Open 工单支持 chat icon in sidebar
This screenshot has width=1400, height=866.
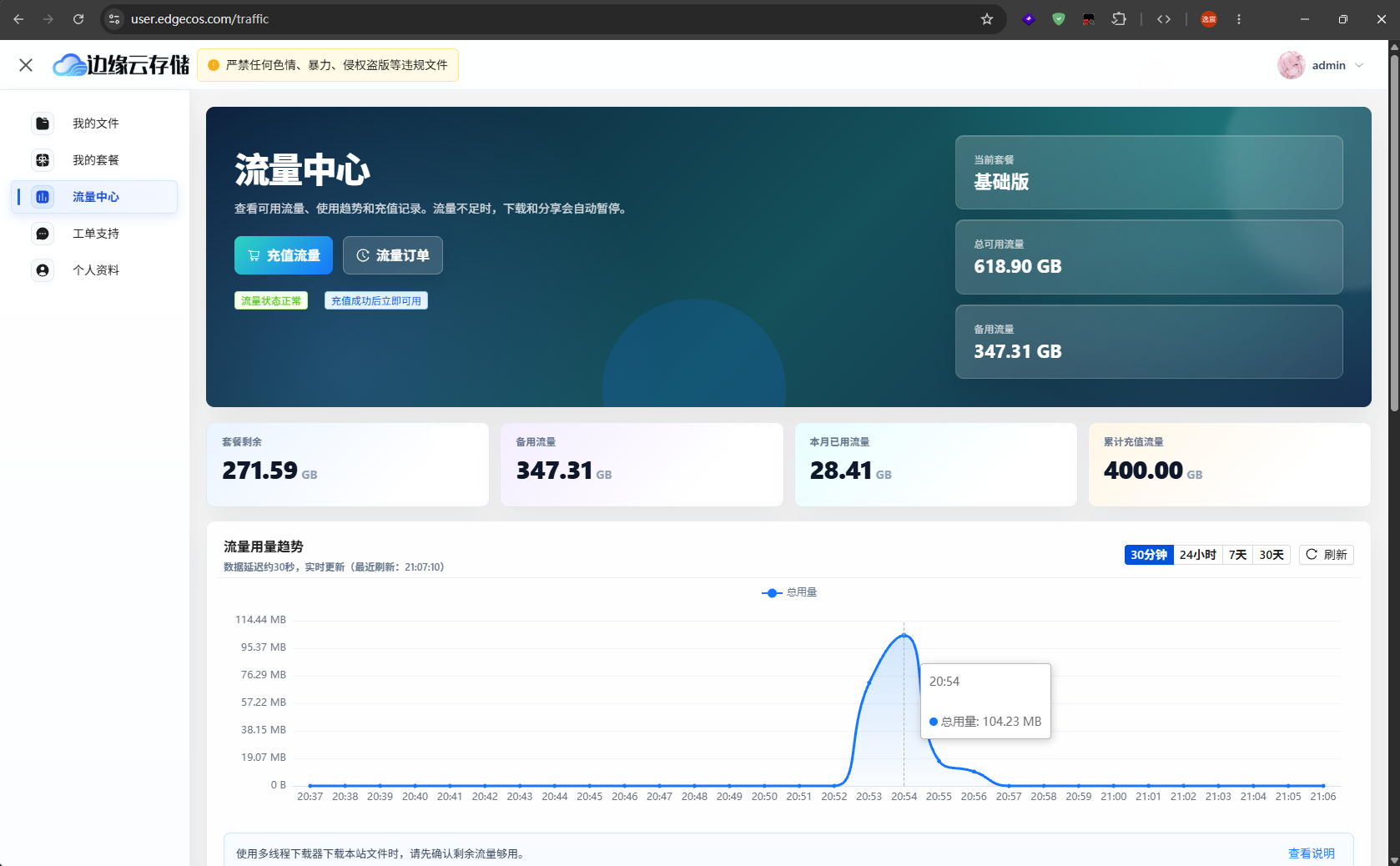[x=43, y=234]
